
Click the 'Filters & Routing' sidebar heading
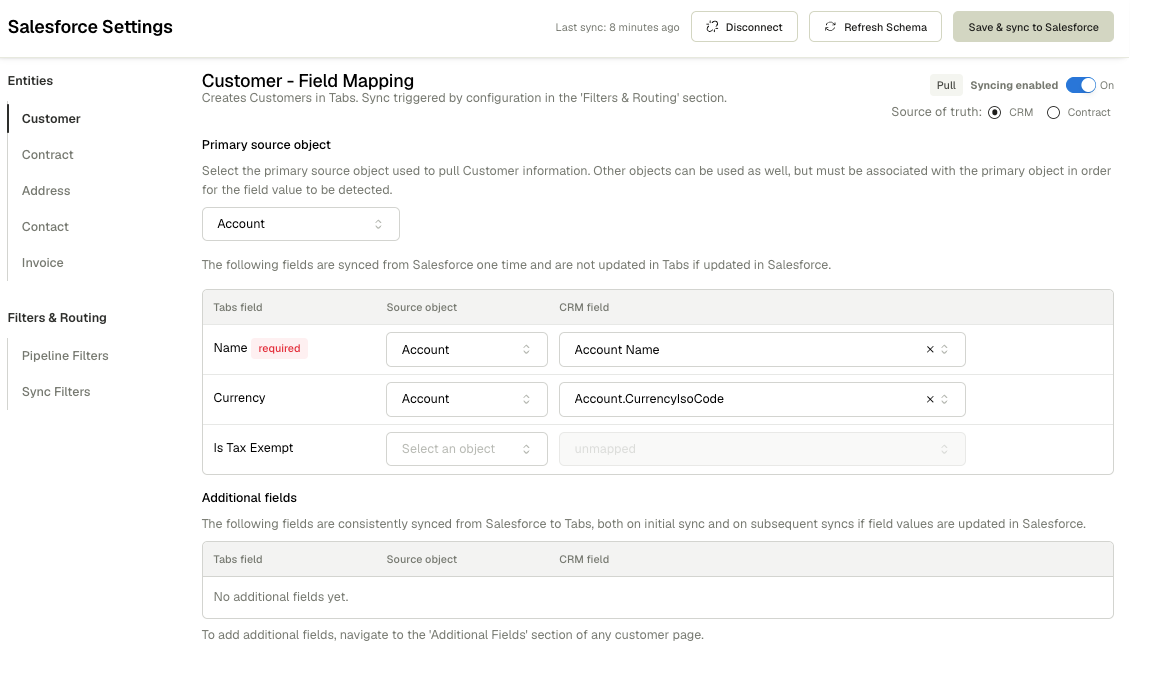pyautogui.click(x=57, y=318)
